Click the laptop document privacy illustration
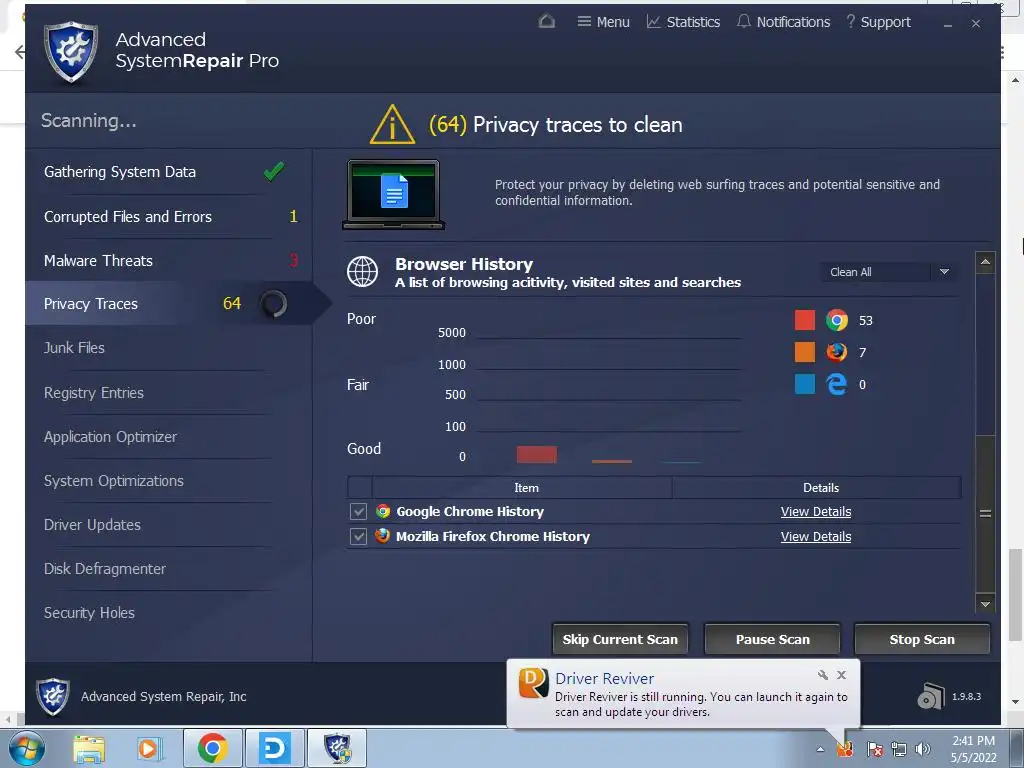 tap(393, 195)
